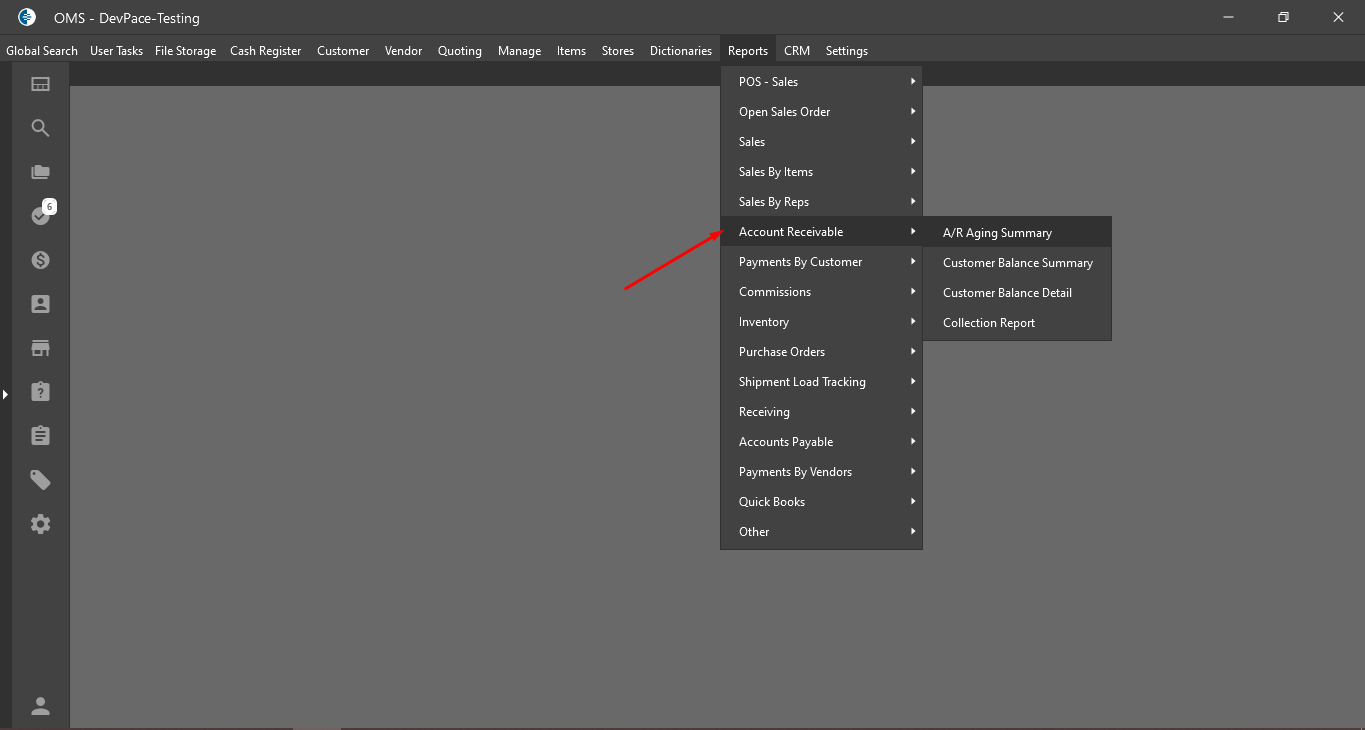Choose Customer Balance Detail from the submenu
This screenshot has width=1365, height=730.
(1007, 293)
